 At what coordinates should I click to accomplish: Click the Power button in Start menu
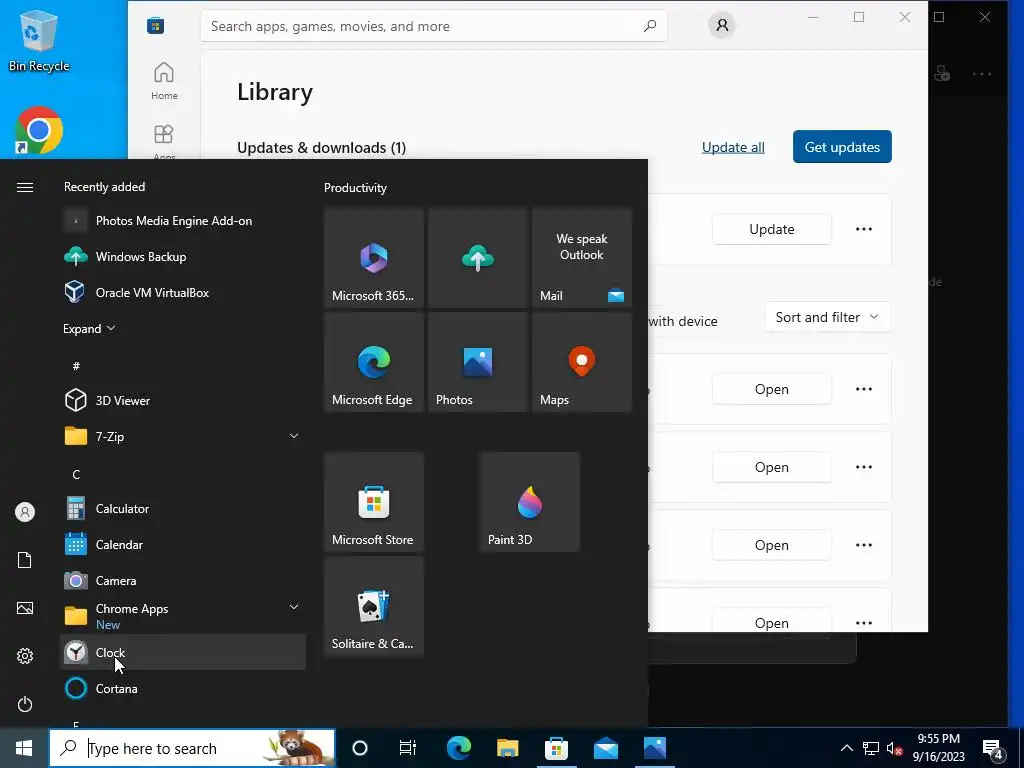click(25, 704)
